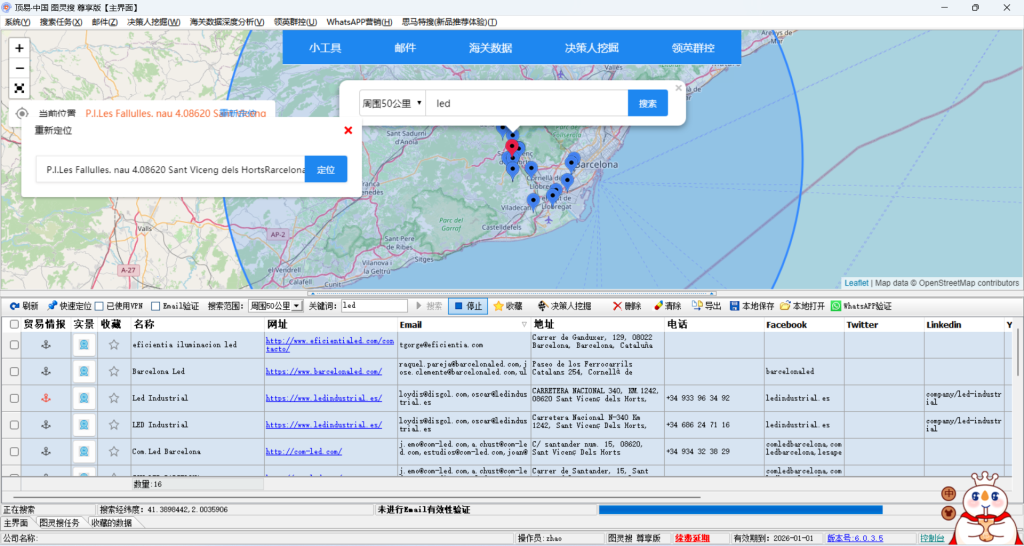Click the 停止 stop button in toolbar
This screenshot has width=1024, height=546.
pos(468,306)
